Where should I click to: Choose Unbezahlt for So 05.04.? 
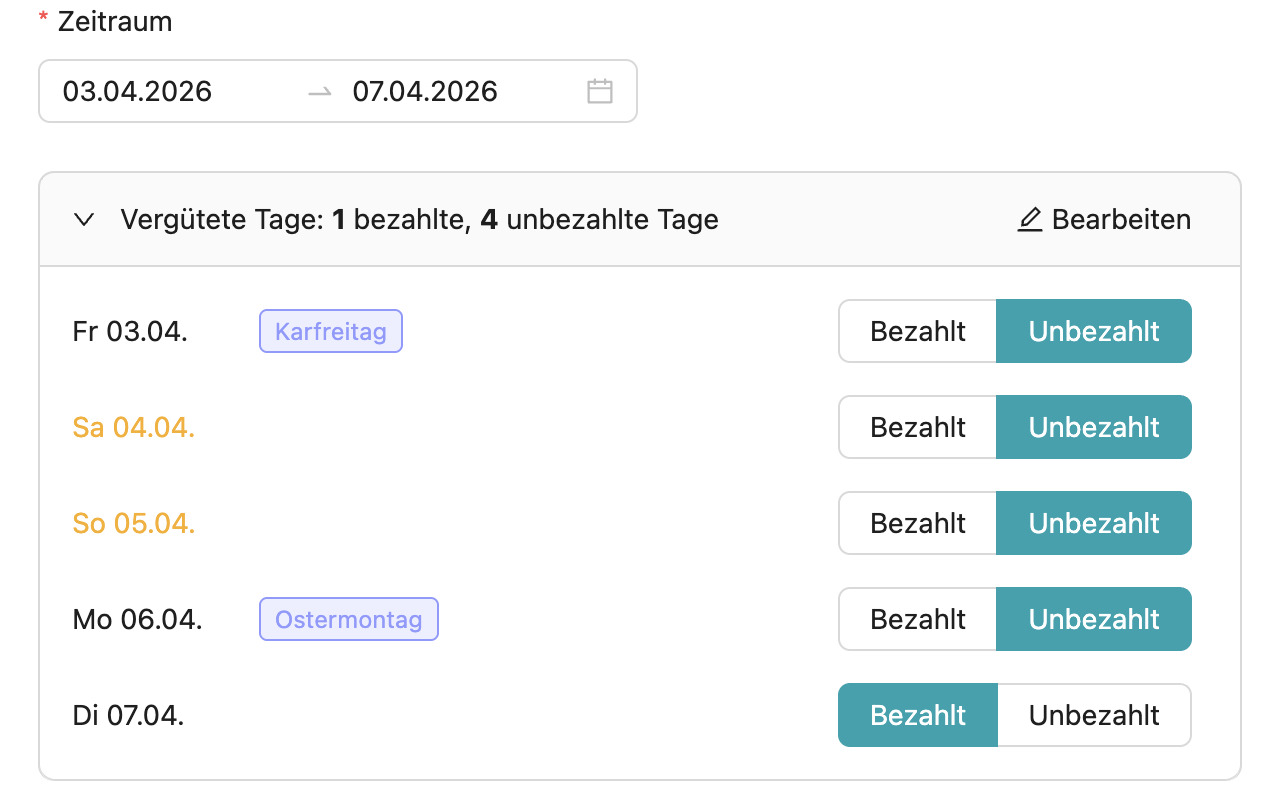coord(1093,523)
